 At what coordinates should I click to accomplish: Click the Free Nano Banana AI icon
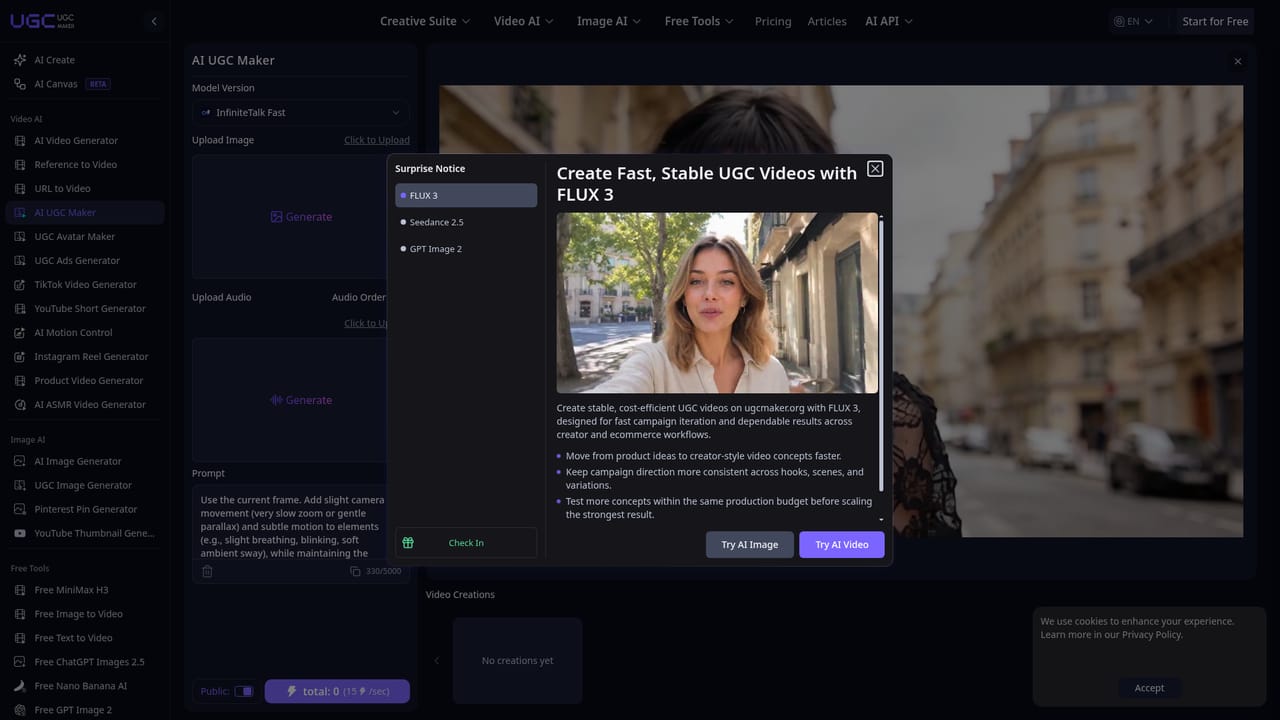coord(20,686)
